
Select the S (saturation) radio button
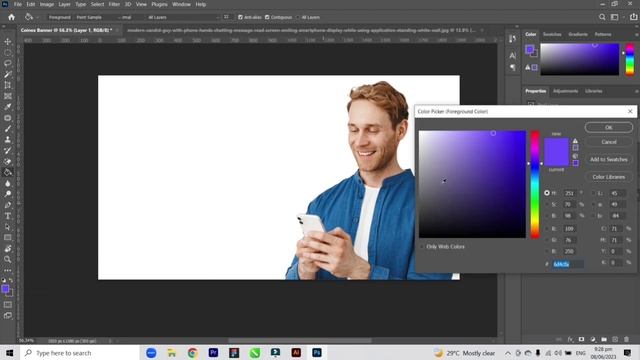click(547, 204)
